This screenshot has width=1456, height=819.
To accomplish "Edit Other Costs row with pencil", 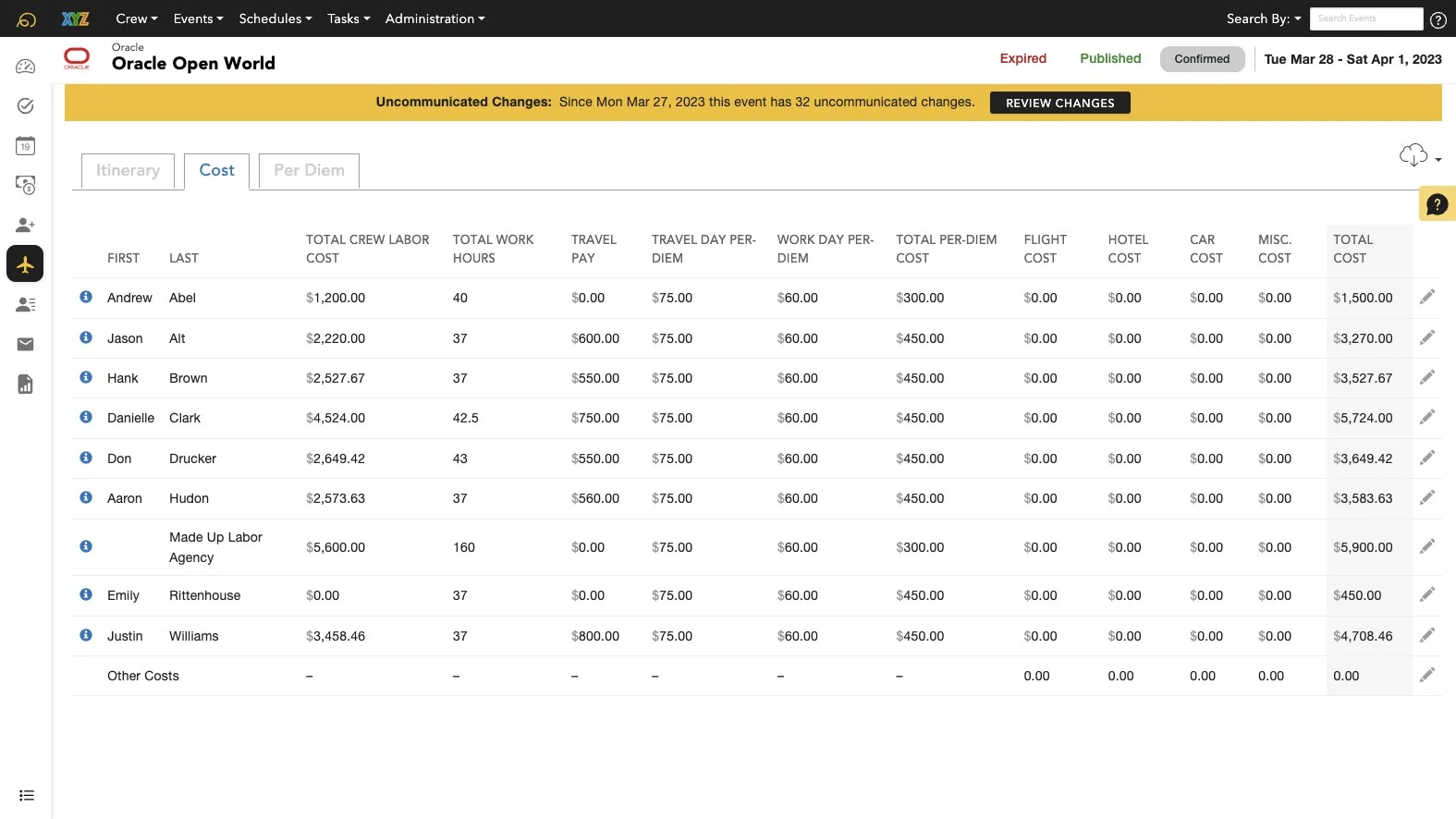I will (1427, 675).
